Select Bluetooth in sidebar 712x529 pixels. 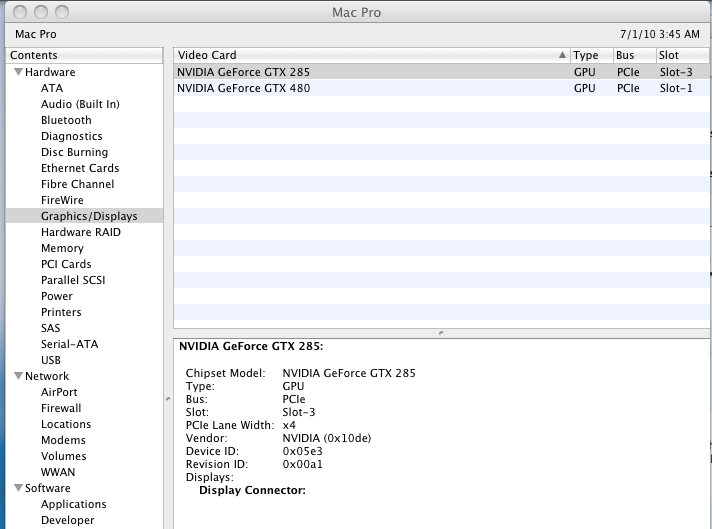66,120
